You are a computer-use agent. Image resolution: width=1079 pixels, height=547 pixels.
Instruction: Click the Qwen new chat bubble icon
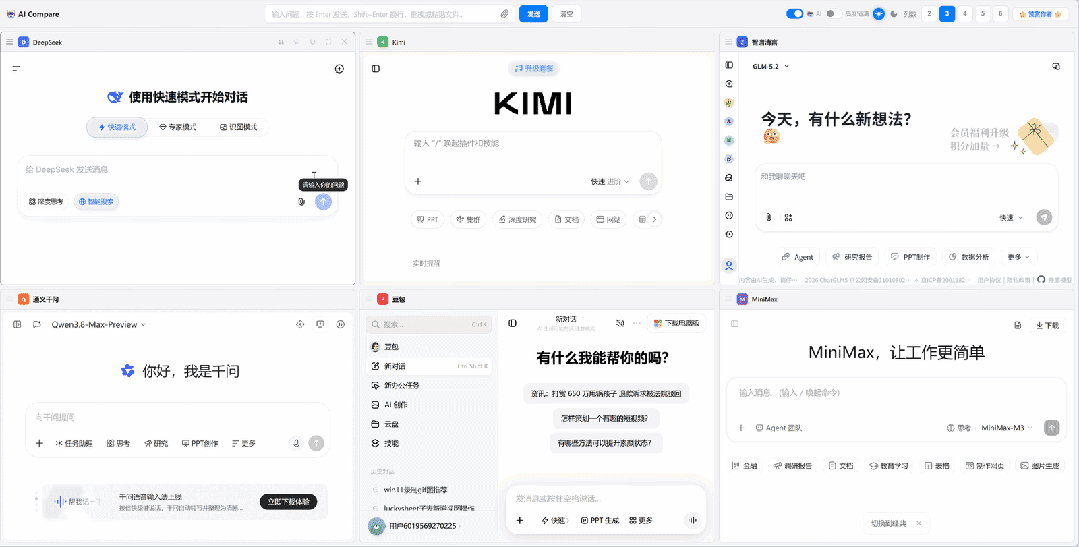[x=36, y=324]
